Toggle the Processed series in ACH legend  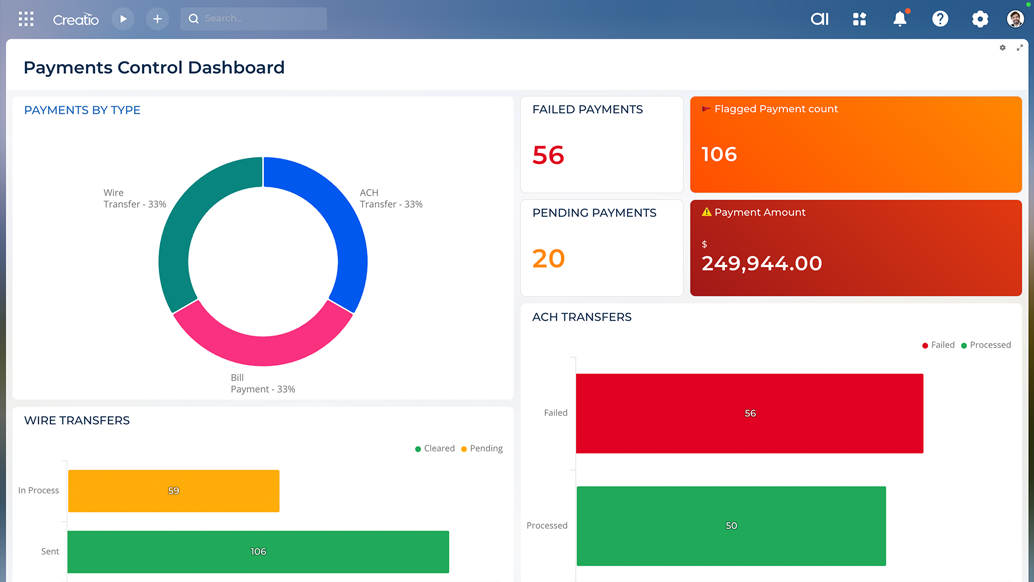click(x=986, y=345)
